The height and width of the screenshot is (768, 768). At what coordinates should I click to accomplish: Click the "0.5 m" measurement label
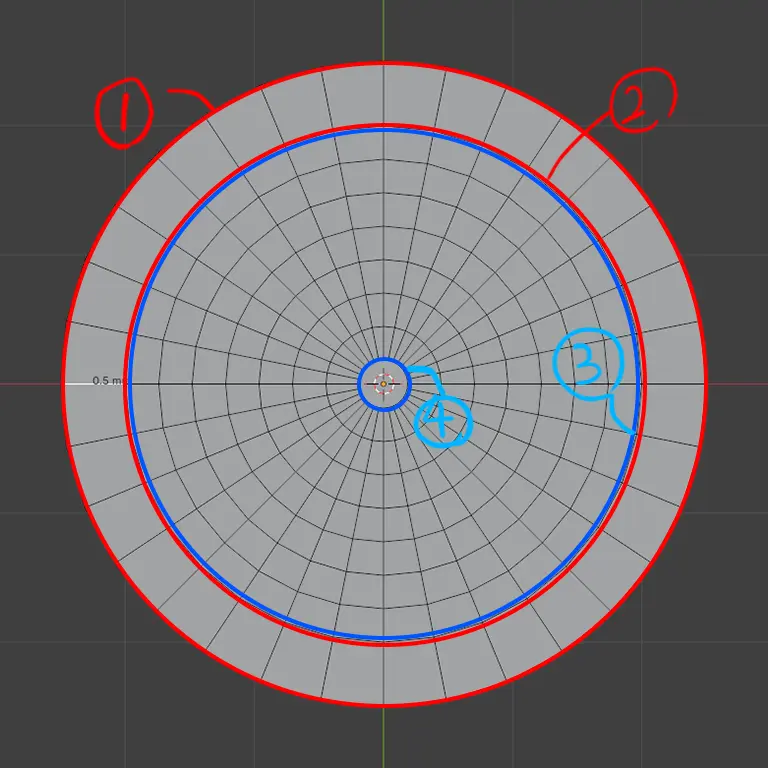pyautogui.click(x=107, y=381)
